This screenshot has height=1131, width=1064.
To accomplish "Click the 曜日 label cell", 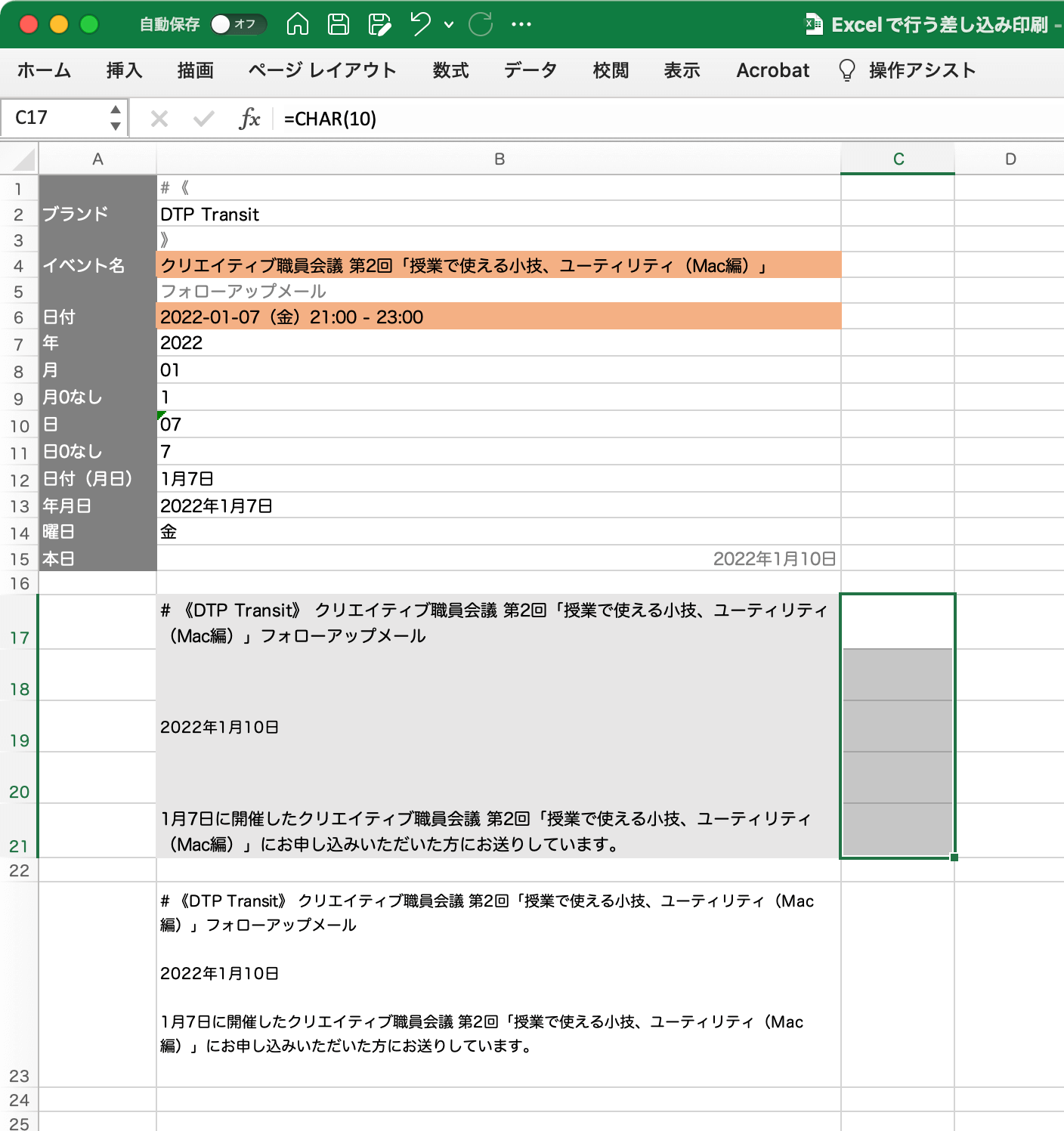I will click(x=97, y=532).
